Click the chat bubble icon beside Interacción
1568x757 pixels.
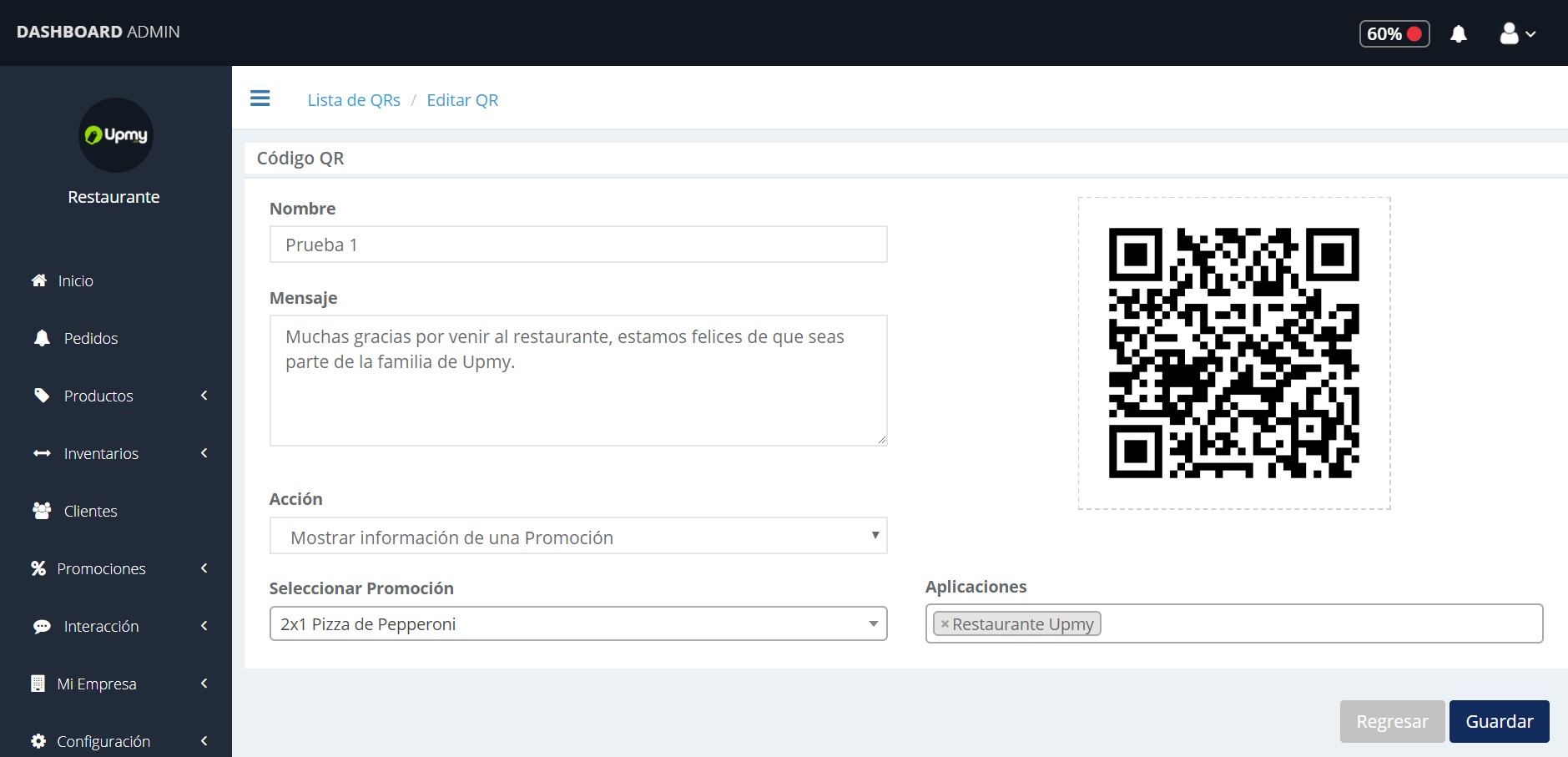coord(42,626)
